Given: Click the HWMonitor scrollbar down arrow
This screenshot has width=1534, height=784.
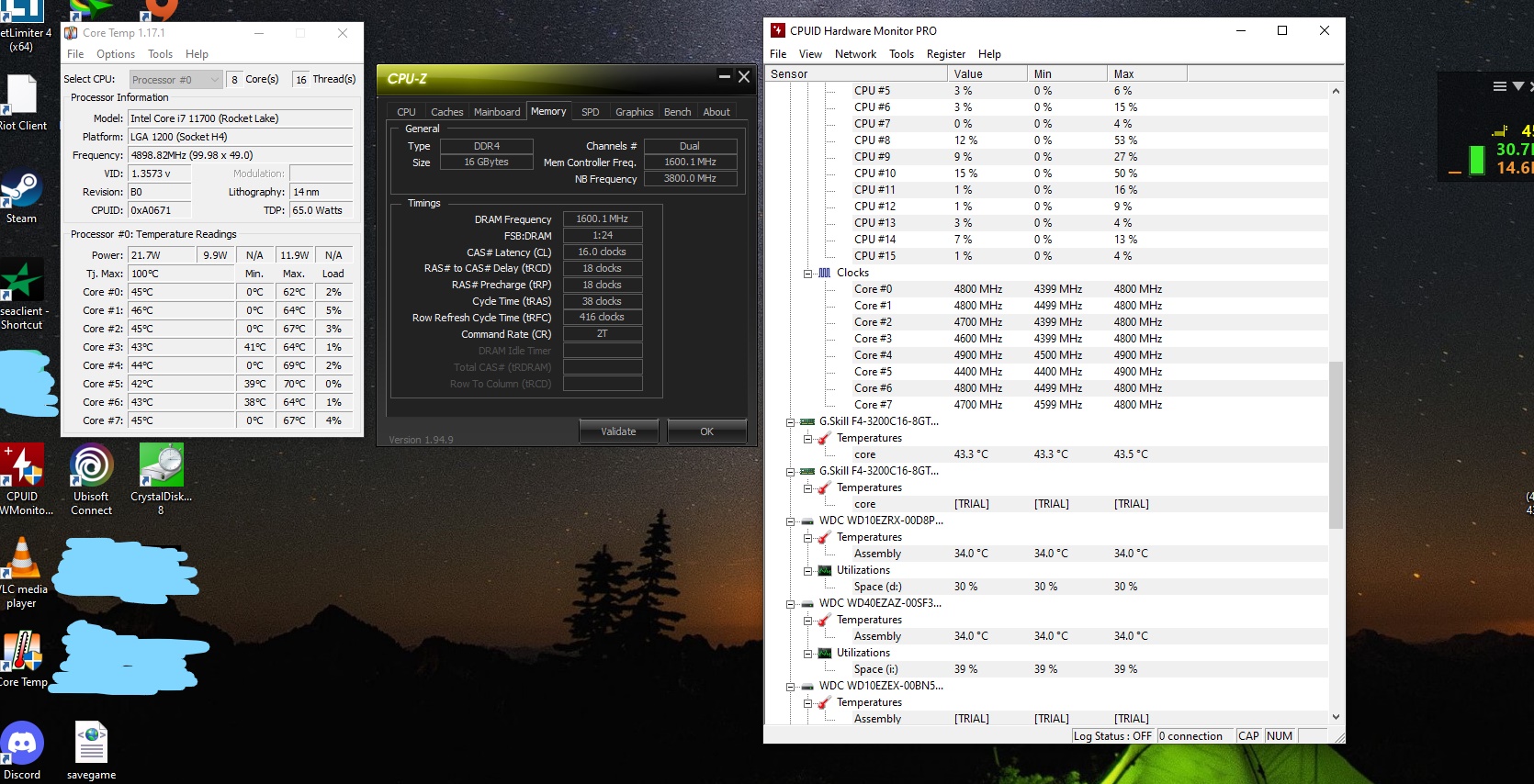Looking at the screenshot, I should tap(1336, 717).
